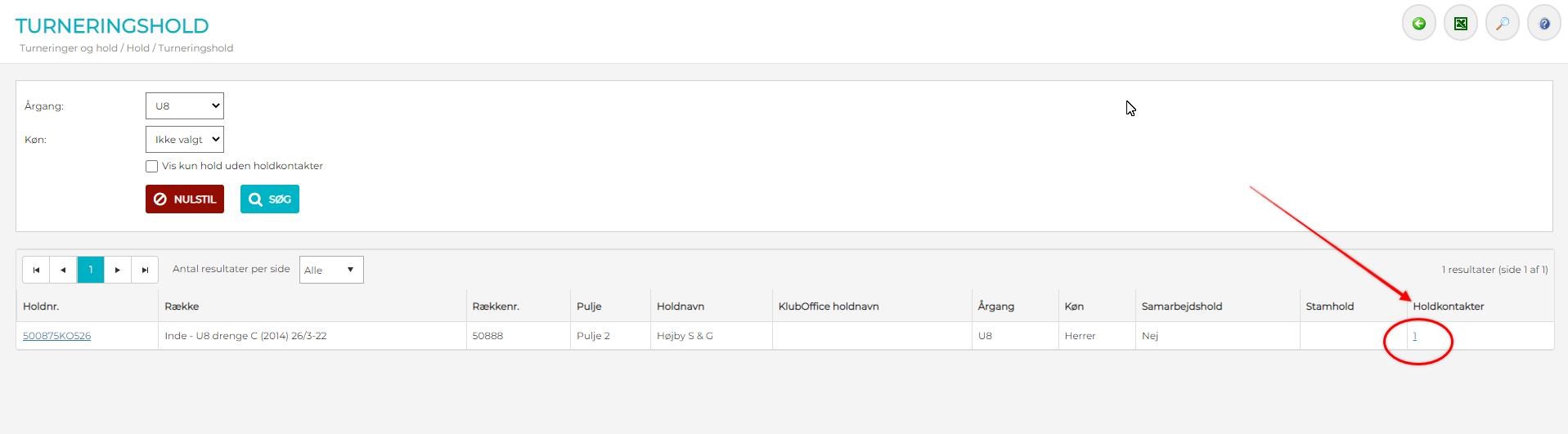Open the magnifier search icon at top right
This screenshot has height=434, width=1568.
(1503, 24)
